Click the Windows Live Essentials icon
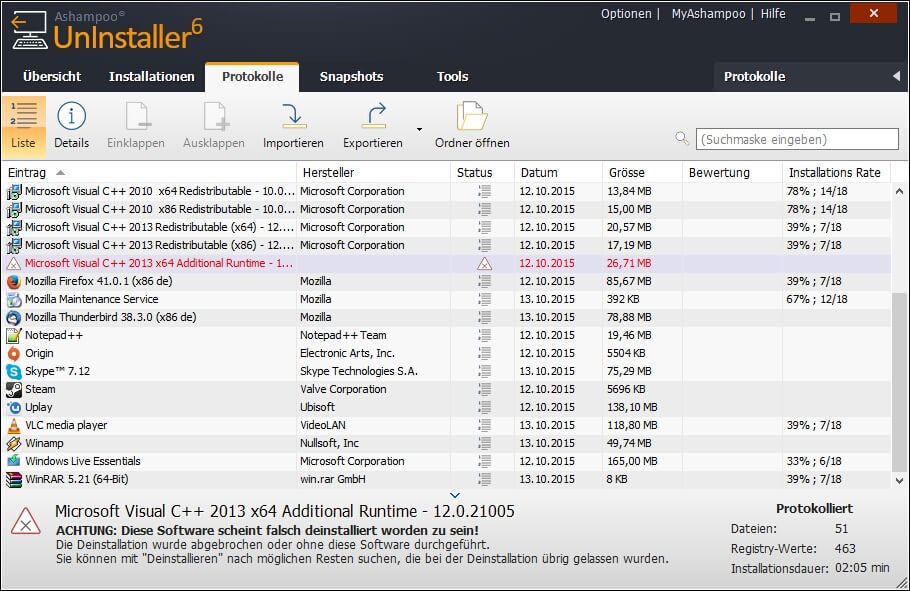910x591 pixels. (14, 462)
